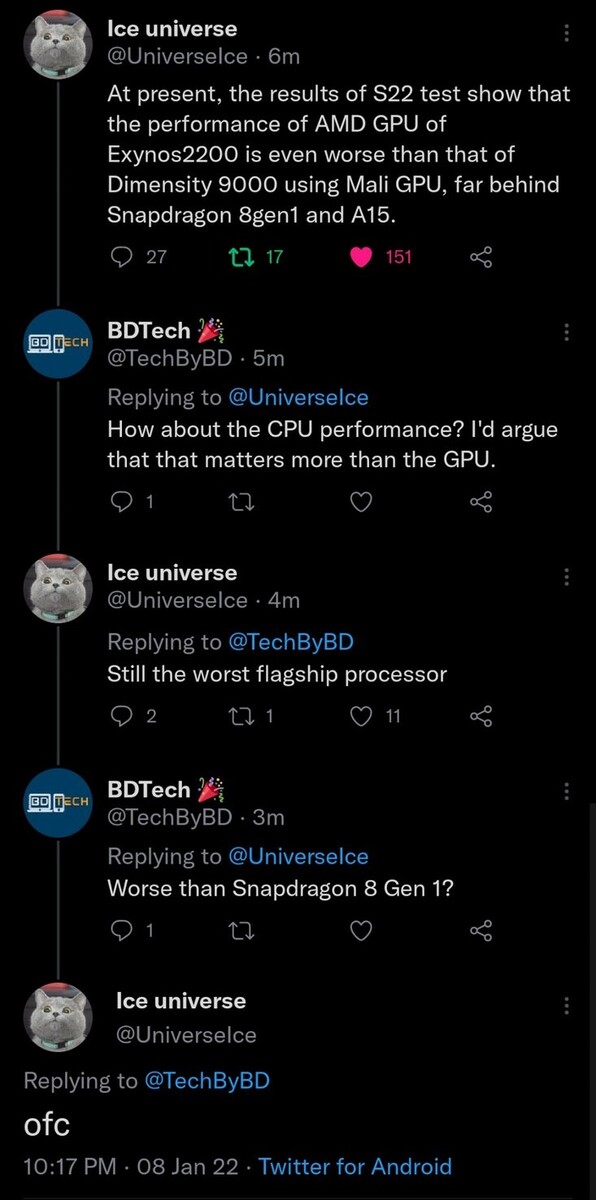The width and height of the screenshot is (596, 1200).
Task: Like the 'Worse than Snapdragon 8 Gen 1?' tweet
Action: pyautogui.click(x=361, y=930)
